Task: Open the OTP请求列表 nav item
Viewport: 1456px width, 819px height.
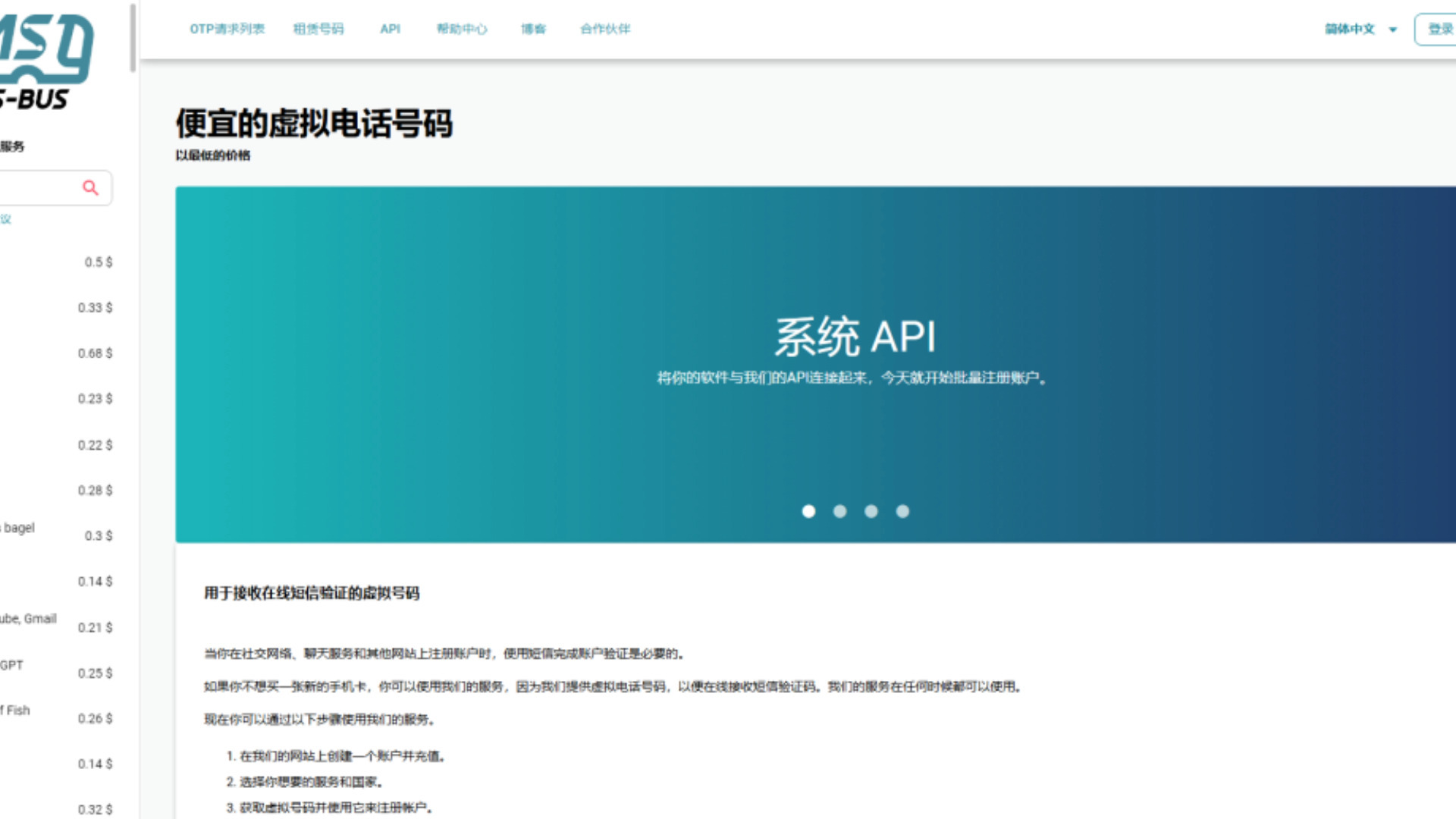Action: point(227,29)
